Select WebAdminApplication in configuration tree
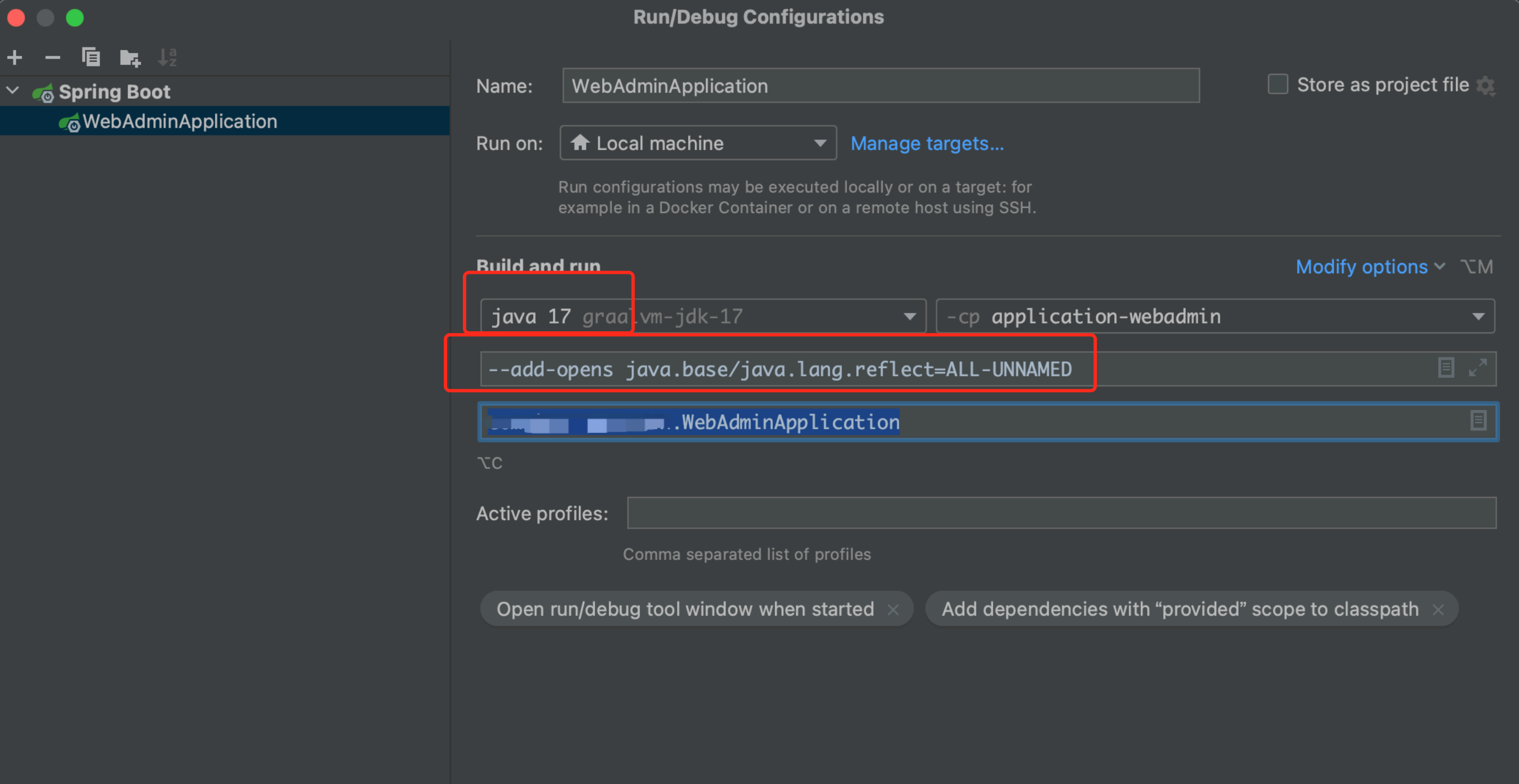The height and width of the screenshot is (784, 1519). [225, 121]
